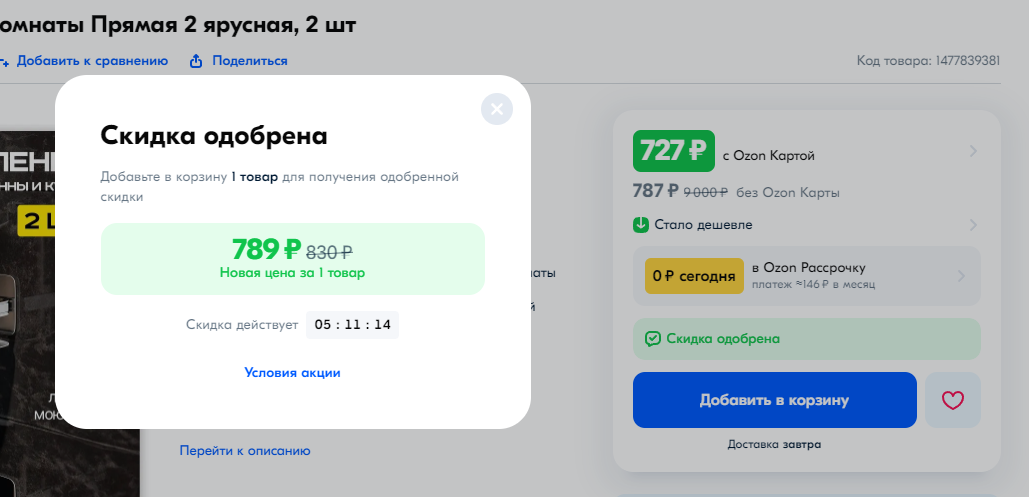Click the green 727 ₽ price badge
This screenshot has height=497, width=1029.
click(x=673, y=152)
